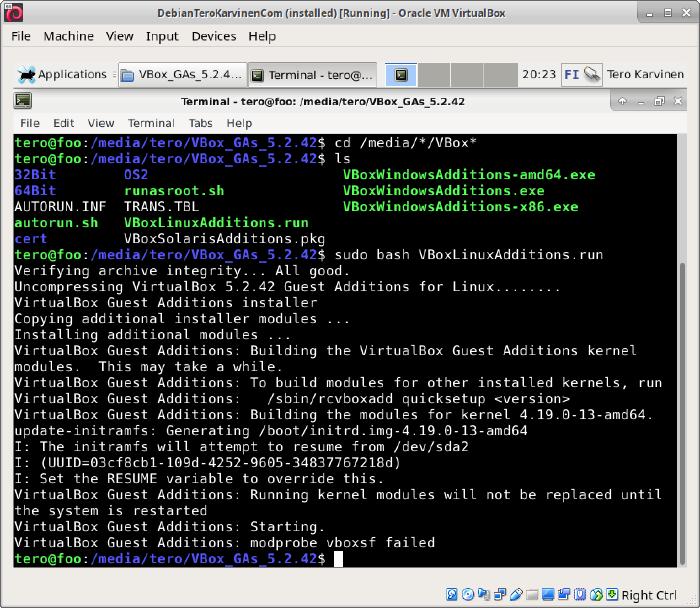The width and height of the screenshot is (700, 608).
Task: Open the VirtualBox Devices menu
Action: click(214, 36)
